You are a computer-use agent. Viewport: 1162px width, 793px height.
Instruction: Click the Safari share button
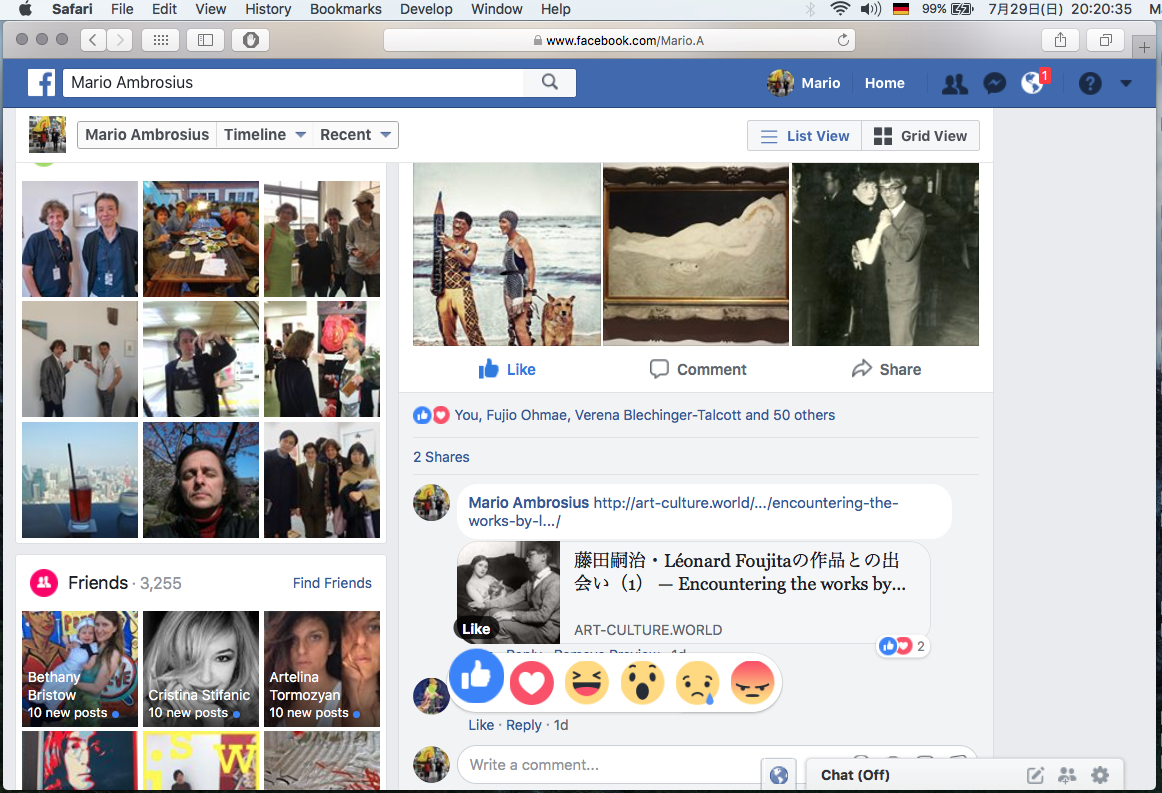pyautogui.click(x=1060, y=40)
